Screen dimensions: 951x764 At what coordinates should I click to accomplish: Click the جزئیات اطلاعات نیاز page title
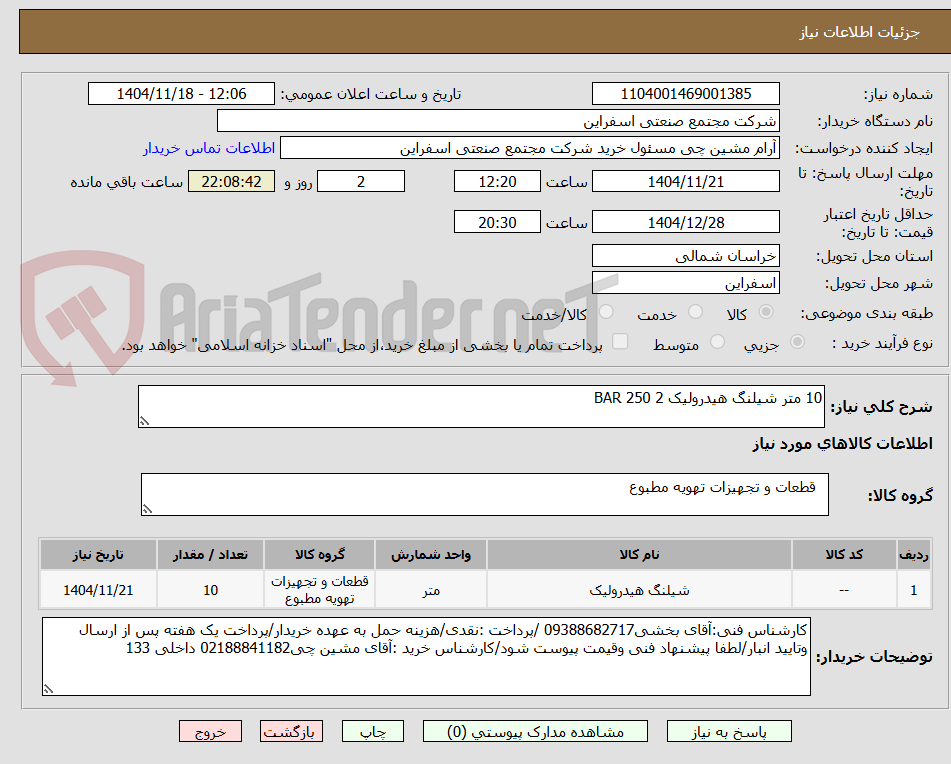(x=859, y=32)
